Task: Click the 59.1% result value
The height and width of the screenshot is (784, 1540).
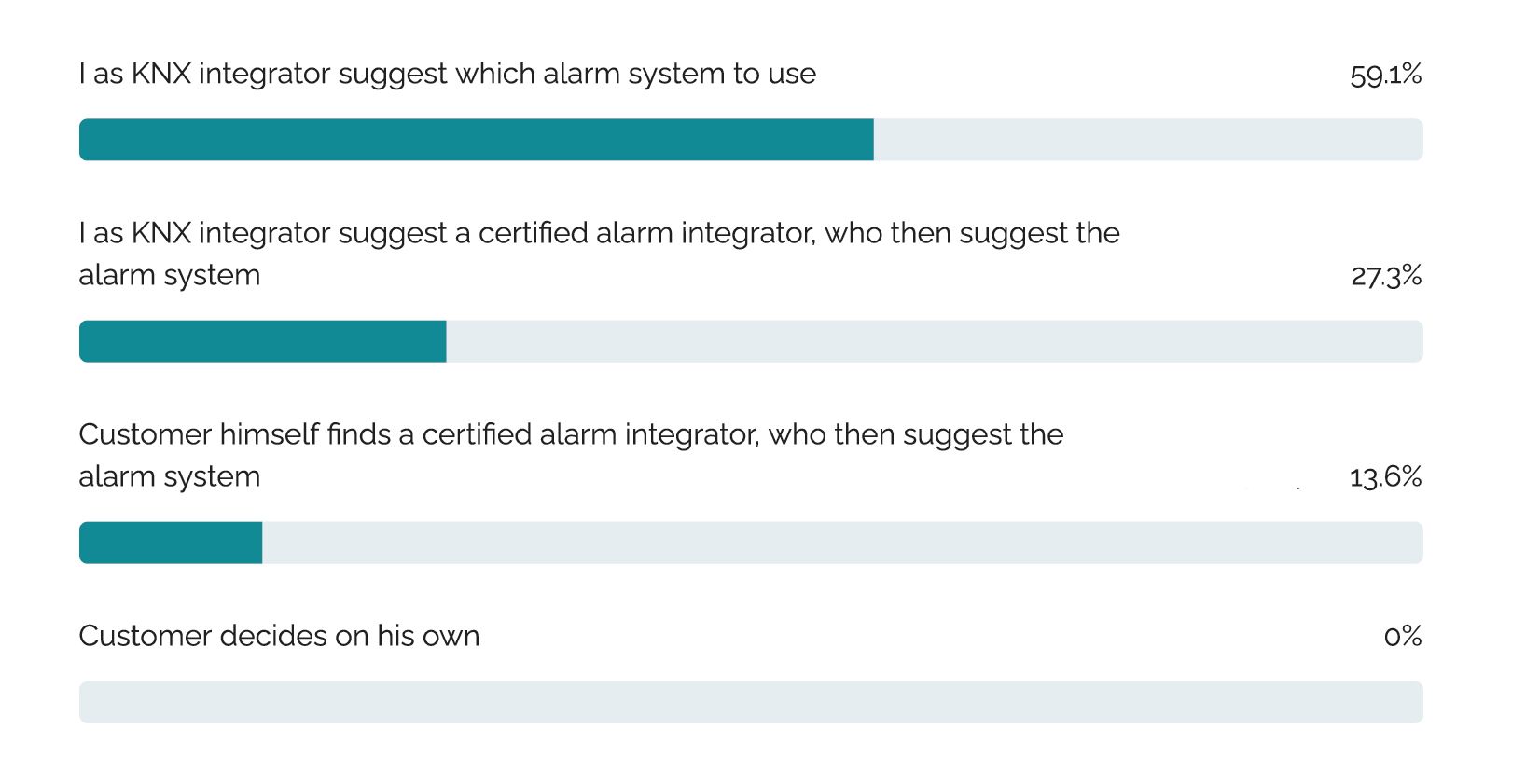Action: click(1385, 75)
